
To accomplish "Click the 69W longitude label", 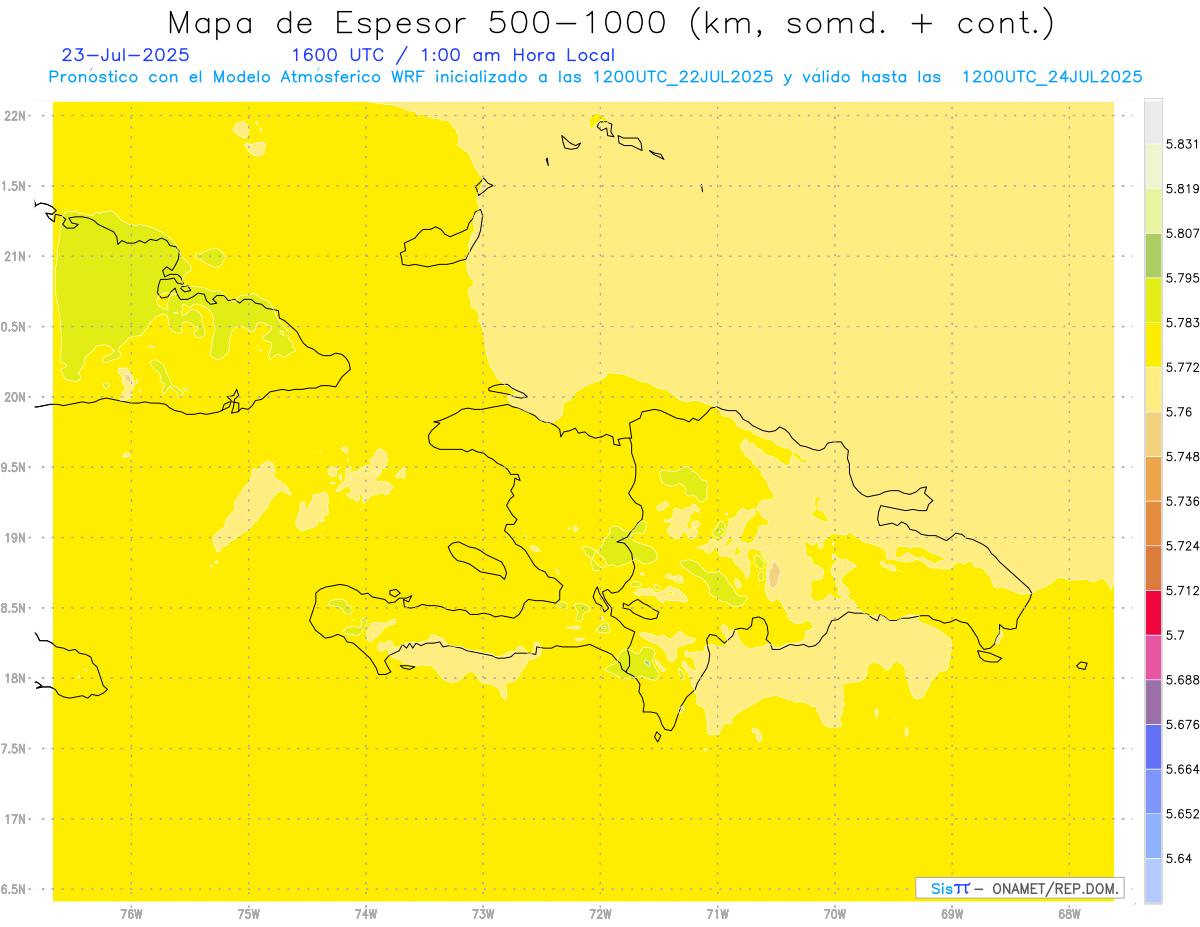I will [952, 914].
